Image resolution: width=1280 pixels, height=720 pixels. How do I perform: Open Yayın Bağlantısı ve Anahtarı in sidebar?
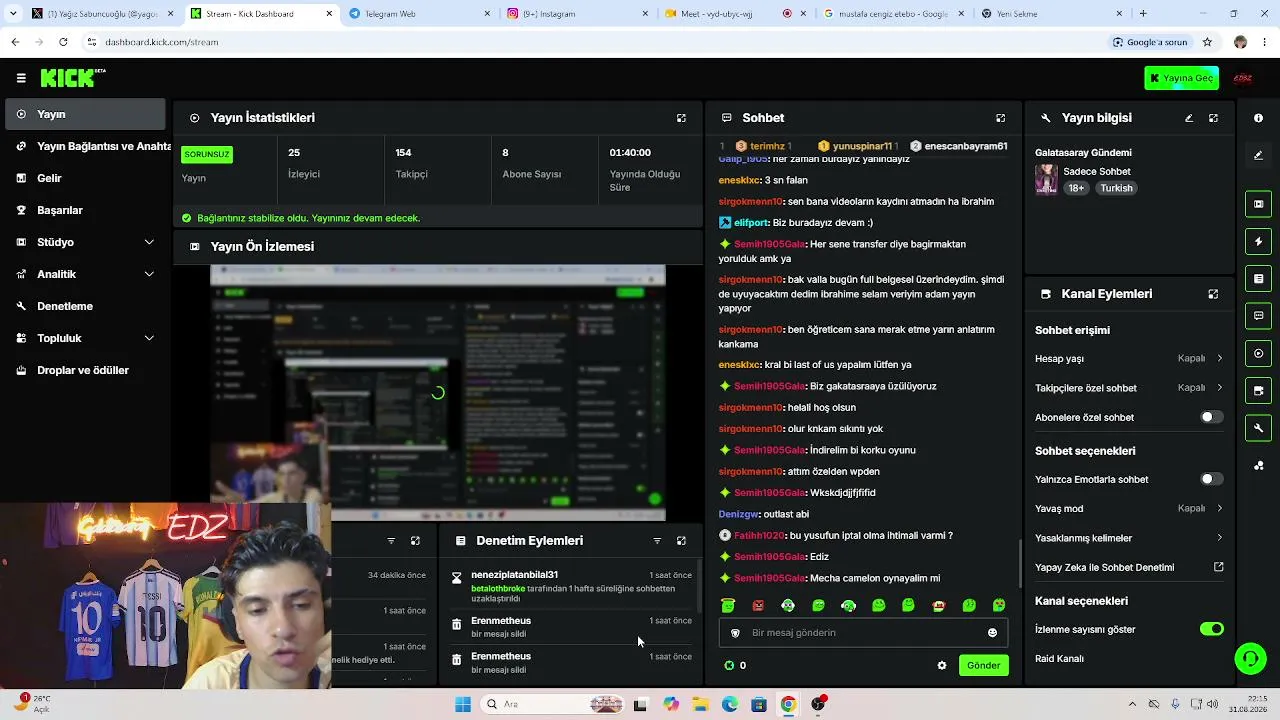[90, 146]
